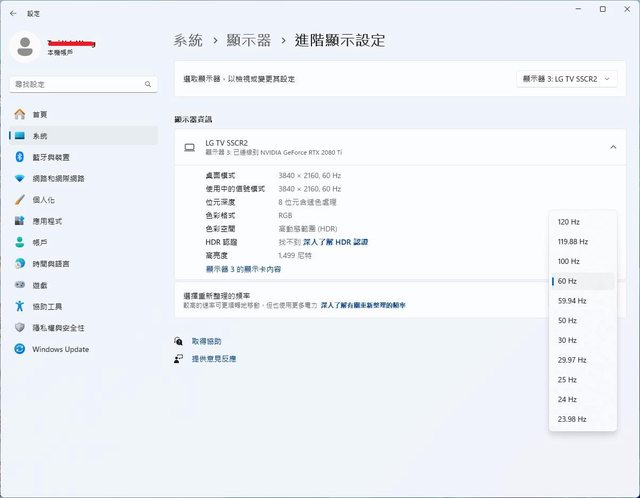The width and height of the screenshot is (640, 498).
Task: Open the Accessibility icon in sidebar
Action: (x=19, y=306)
